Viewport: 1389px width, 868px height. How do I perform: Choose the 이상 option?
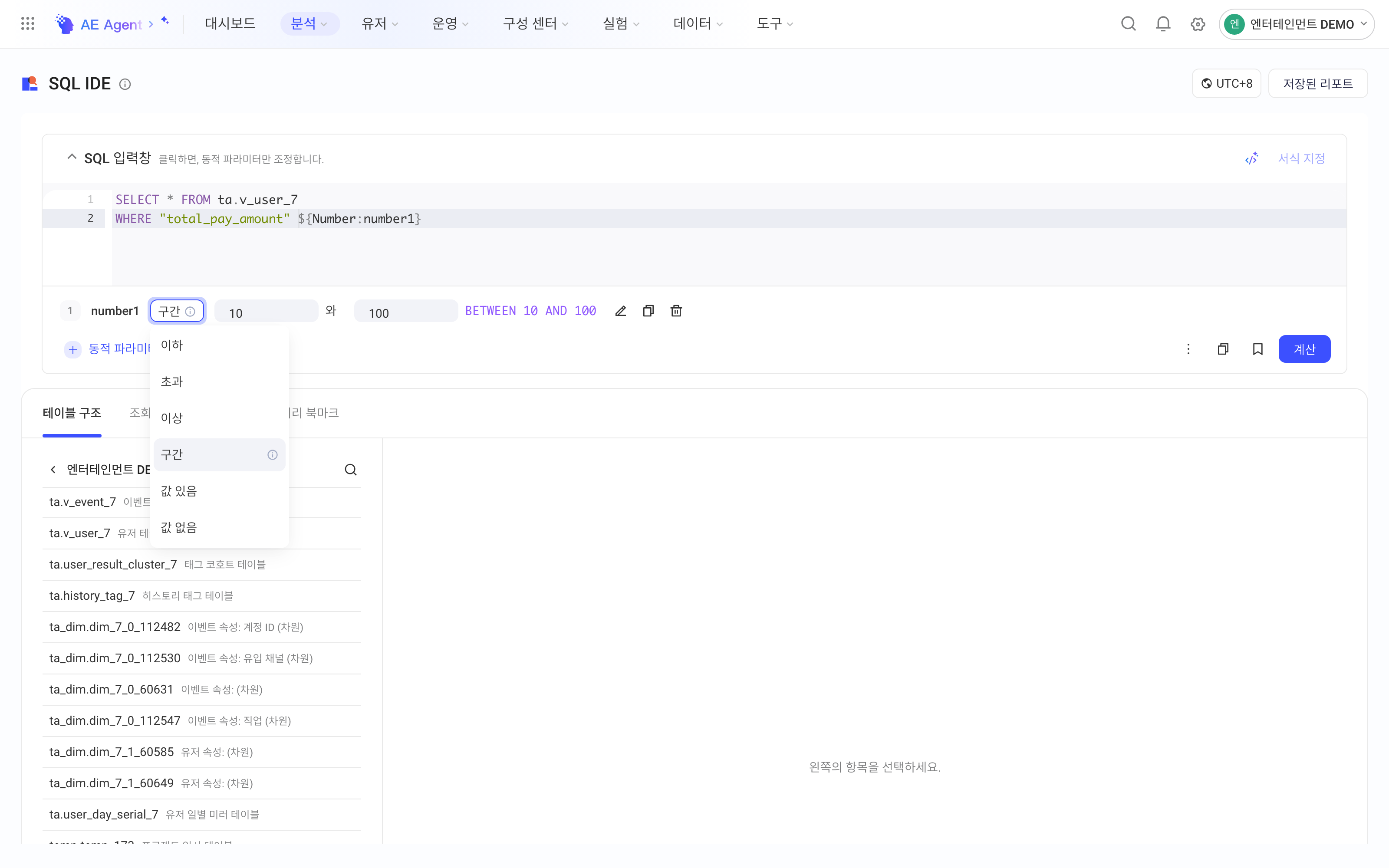coord(219,418)
